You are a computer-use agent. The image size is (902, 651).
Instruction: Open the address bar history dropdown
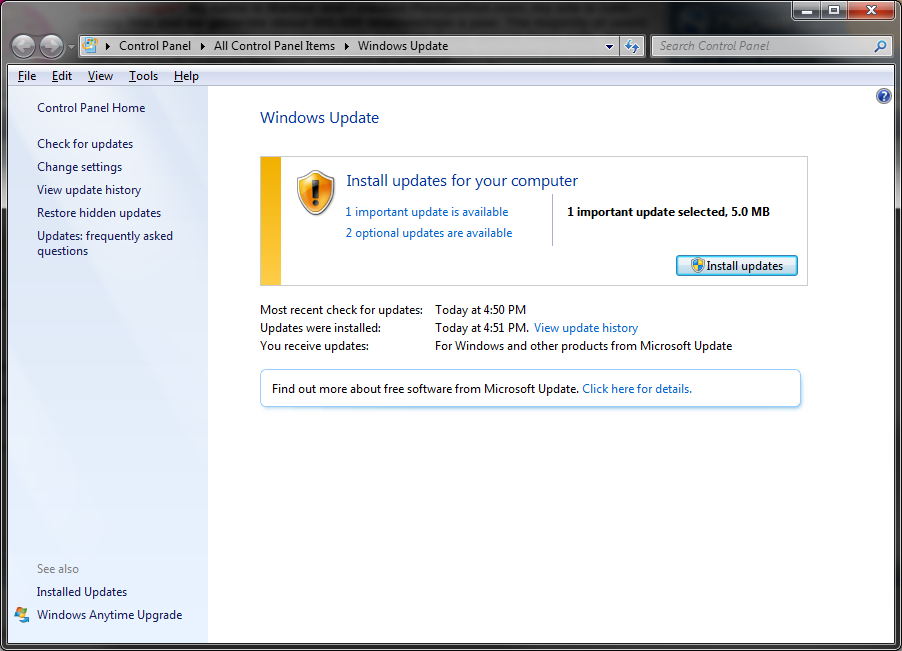tap(609, 45)
